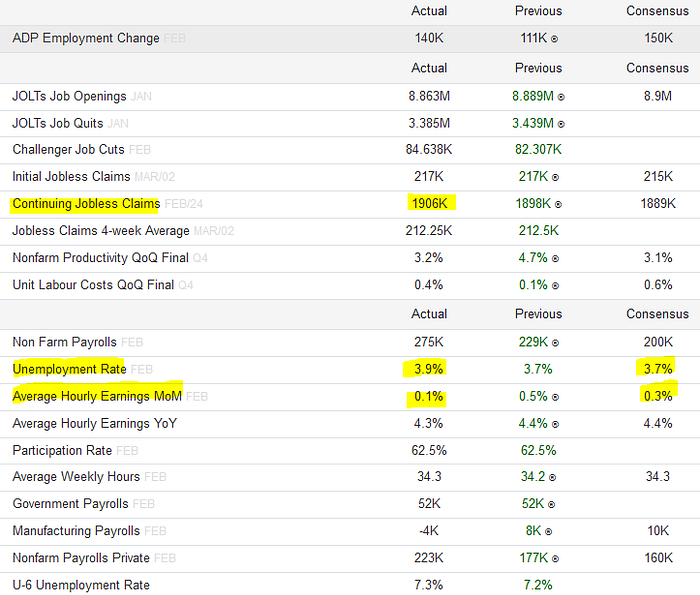This screenshot has height=595, width=700.
Task: Click revision icon next to 4.7% productivity
Action: point(555,259)
